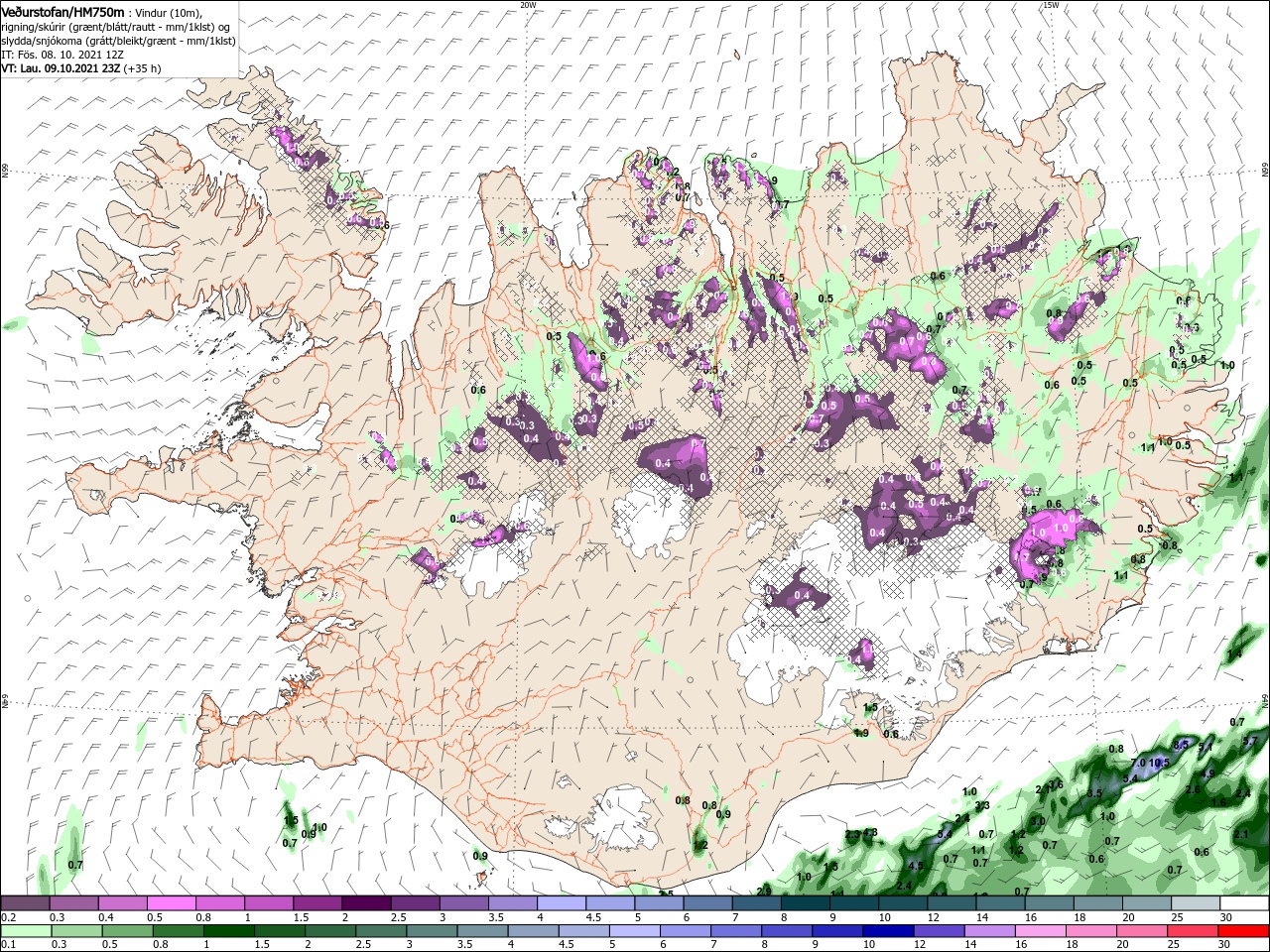
Task: Pick bottom-row pale green swatch between 0.1 and 0.3
Action: coord(26,931)
